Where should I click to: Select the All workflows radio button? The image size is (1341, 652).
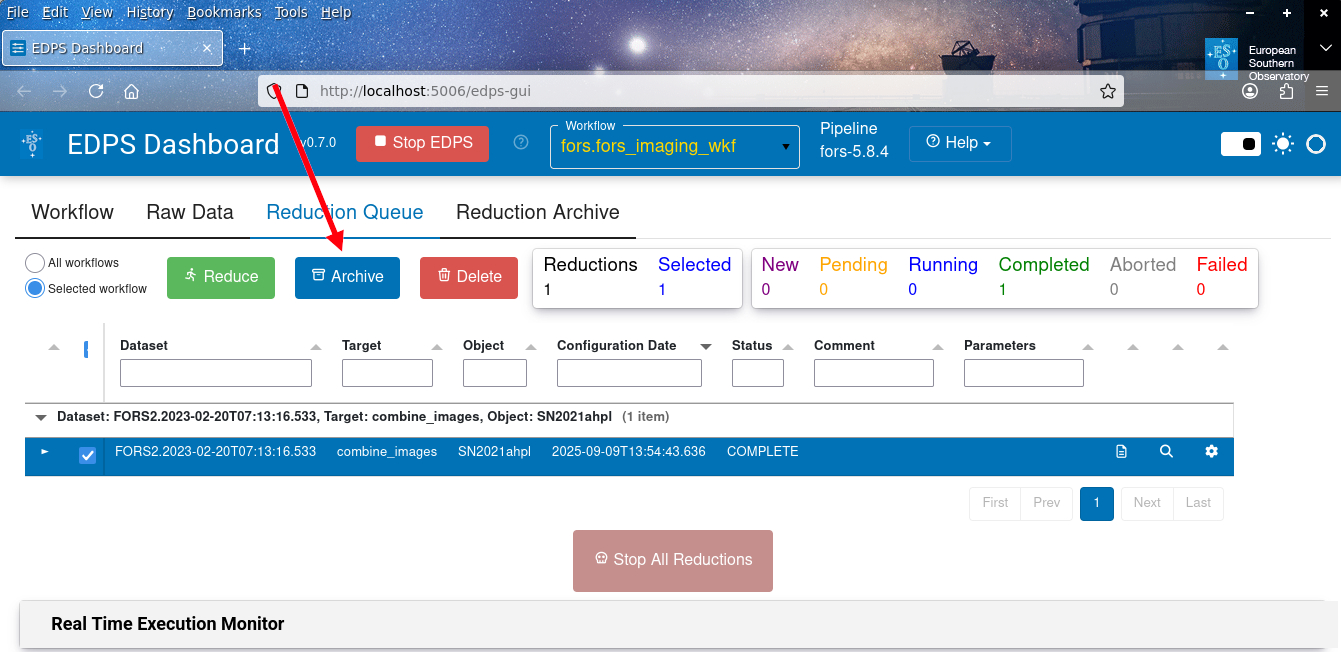point(35,263)
